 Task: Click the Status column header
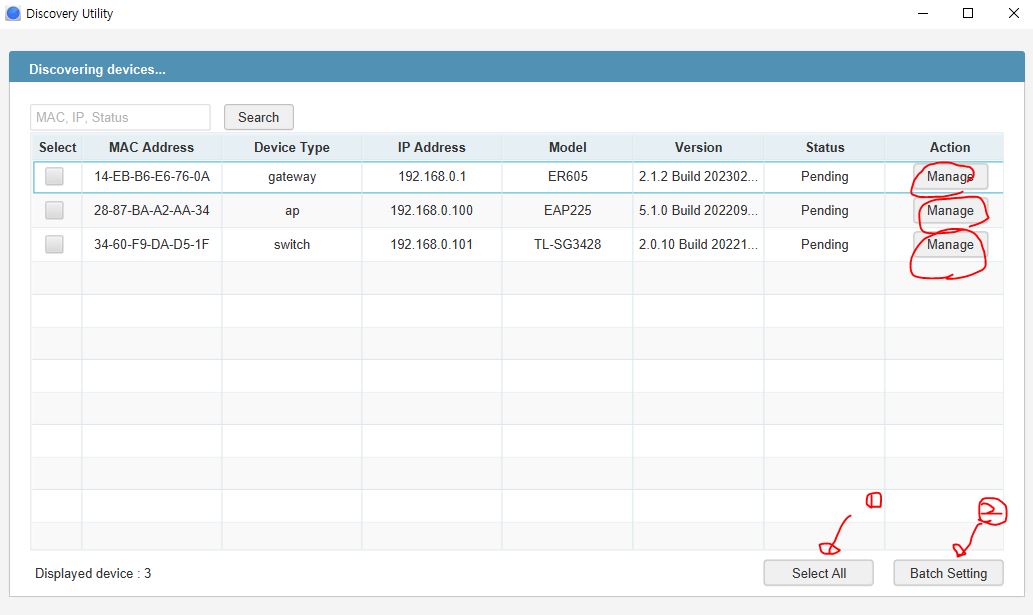click(825, 147)
